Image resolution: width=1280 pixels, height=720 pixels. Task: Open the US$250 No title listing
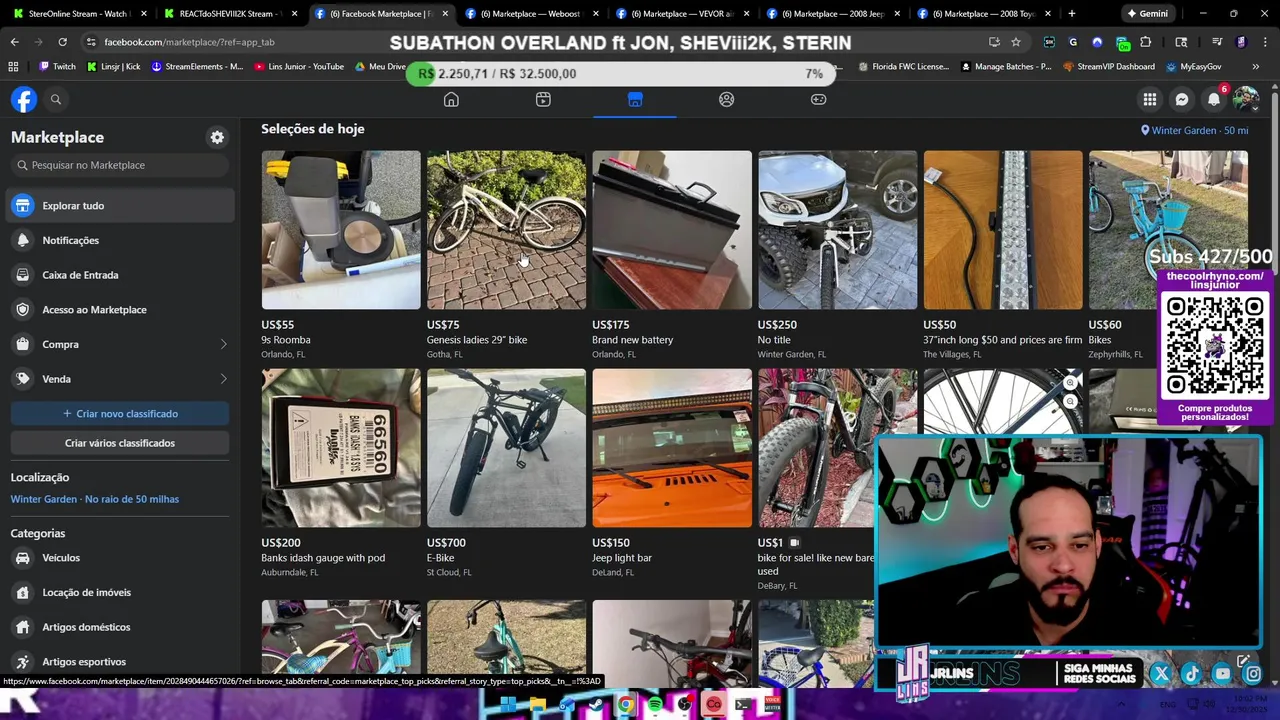click(837, 230)
